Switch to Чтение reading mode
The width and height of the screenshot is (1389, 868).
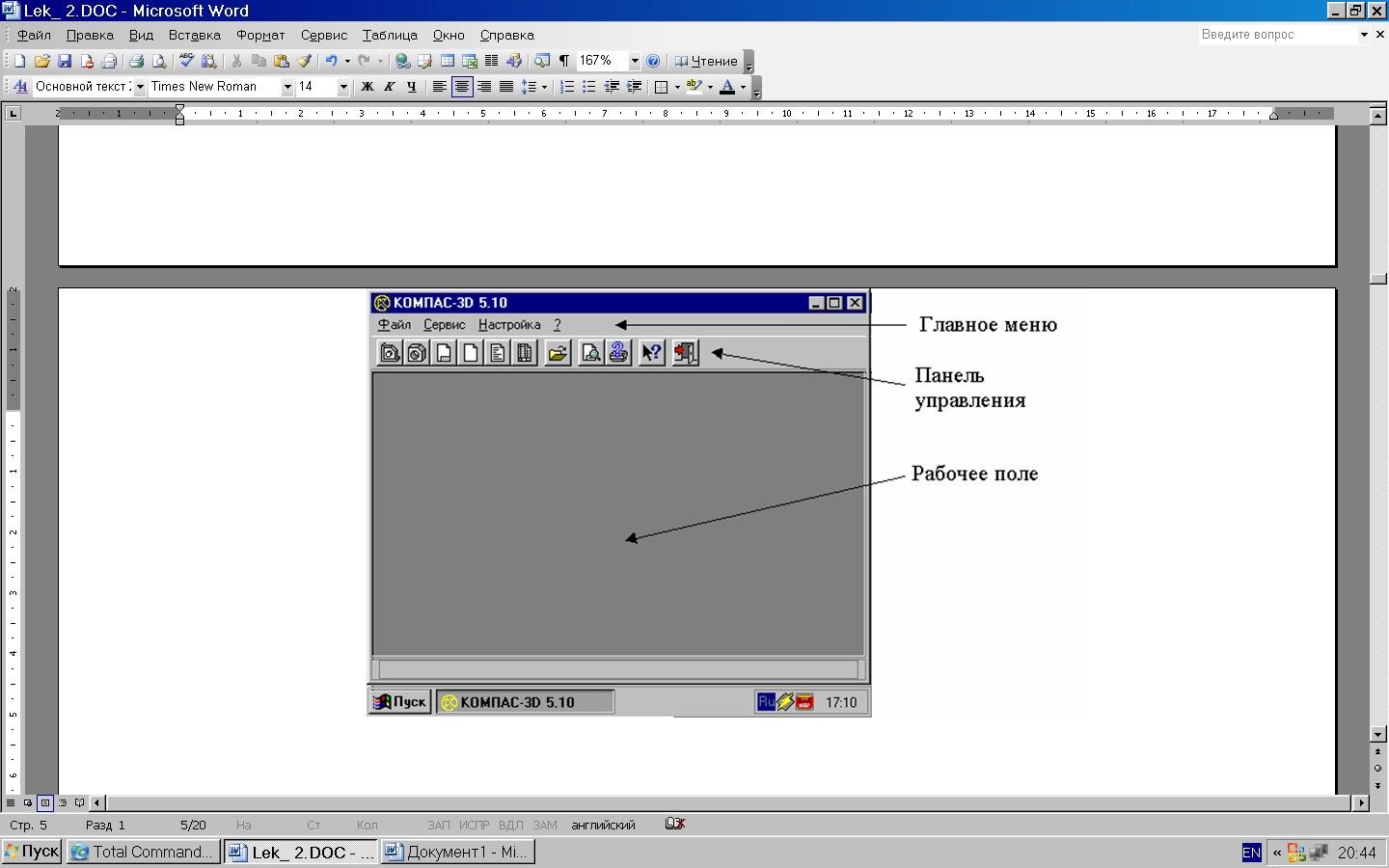pos(706,61)
